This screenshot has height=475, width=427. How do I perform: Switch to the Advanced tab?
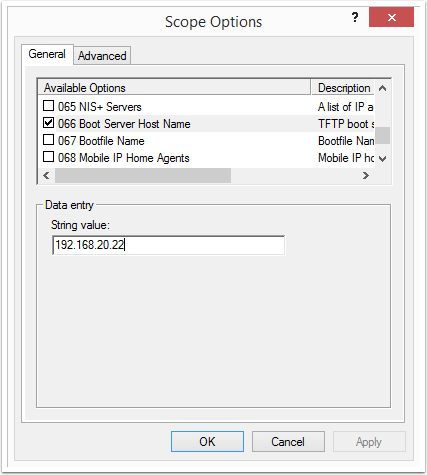point(102,56)
